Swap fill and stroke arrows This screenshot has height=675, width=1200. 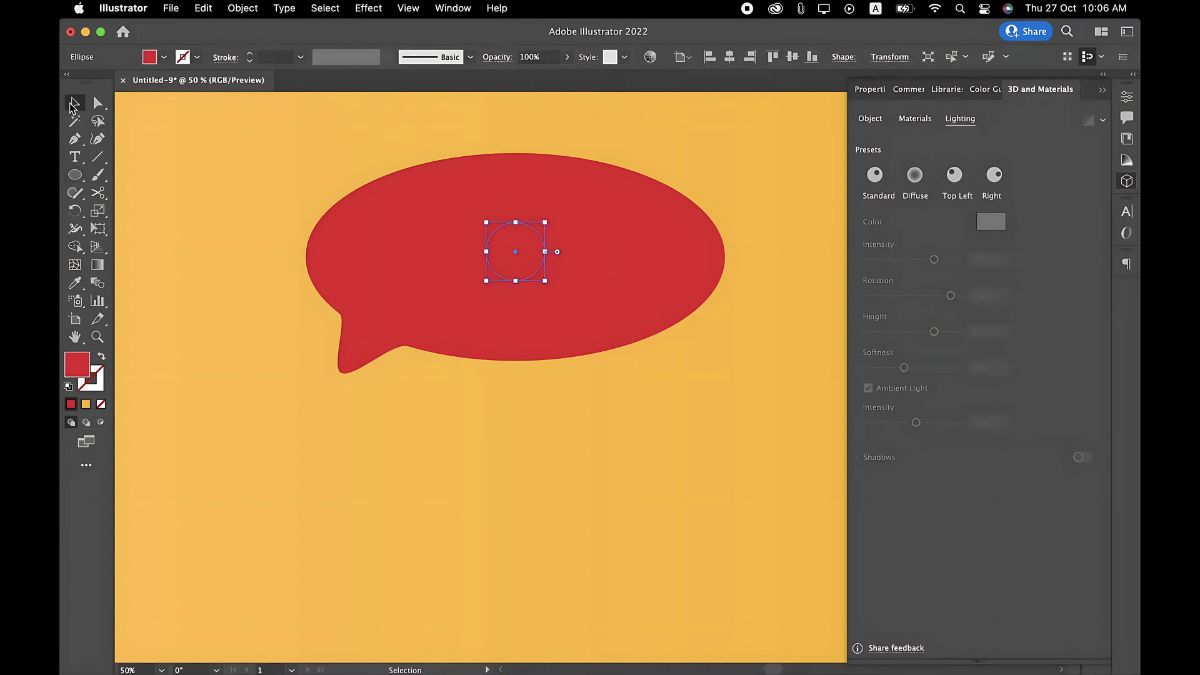[x=100, y=356]
